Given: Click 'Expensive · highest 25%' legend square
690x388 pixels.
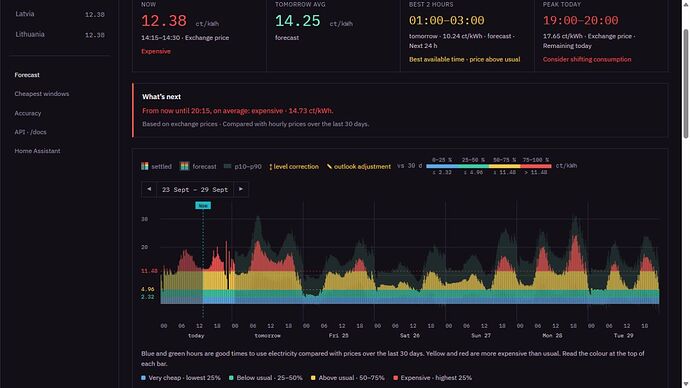Looking at the screenshot, I should [x=395, y=378].
